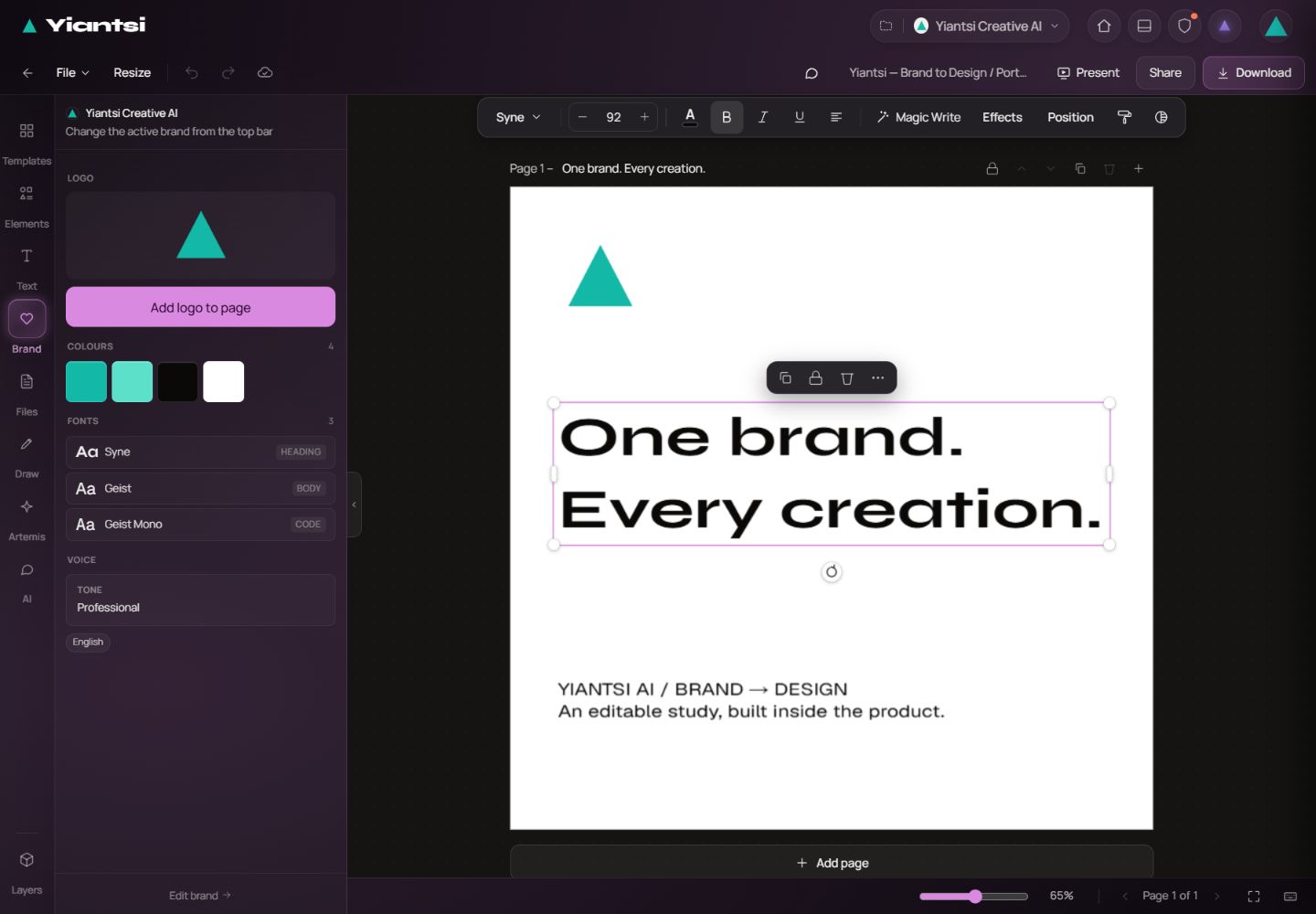Open text alignment options

coord(836,117)
